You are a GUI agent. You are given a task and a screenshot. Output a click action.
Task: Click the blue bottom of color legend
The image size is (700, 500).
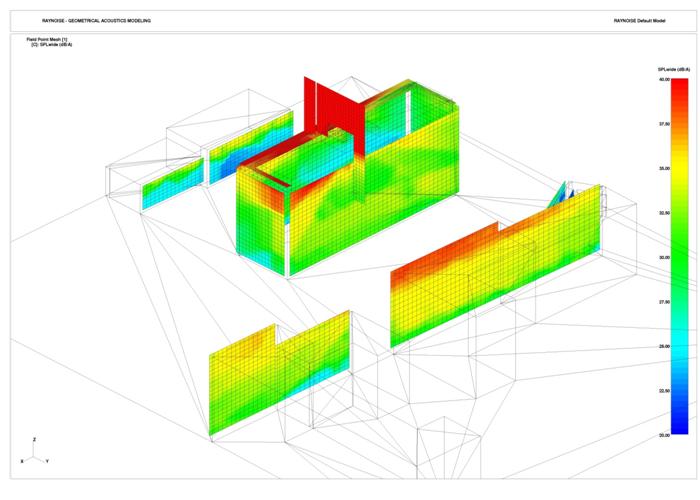680,428
